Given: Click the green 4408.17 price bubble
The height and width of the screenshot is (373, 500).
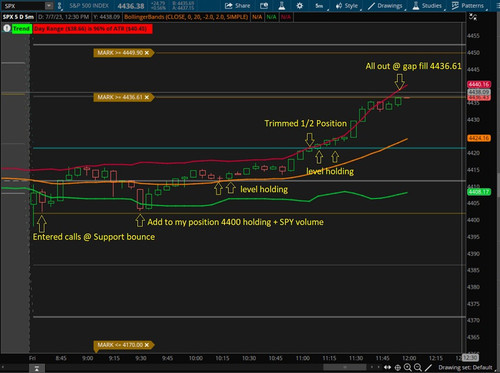Looking at the screenshot, I should pos(479,192).
